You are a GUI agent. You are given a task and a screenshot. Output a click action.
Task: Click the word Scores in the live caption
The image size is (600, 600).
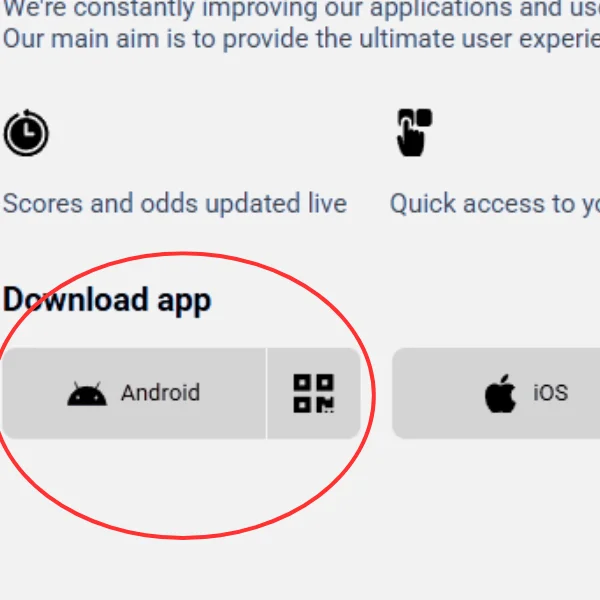coord(43,204)
